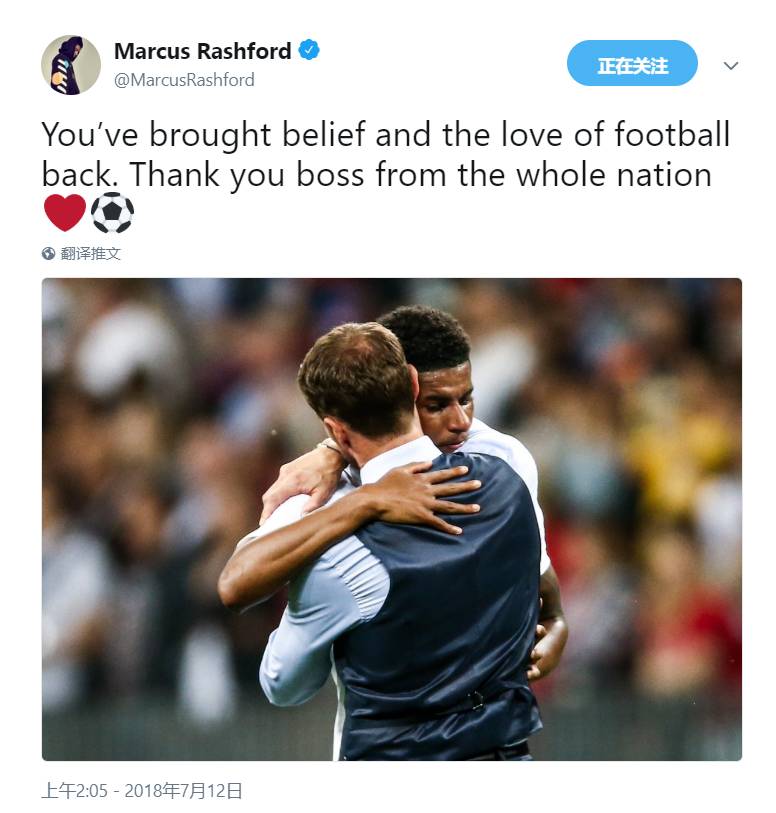The image size is (776, 813).
Task: Click the globe icon beside 翻译推文
Action: (x=48, y=254)
